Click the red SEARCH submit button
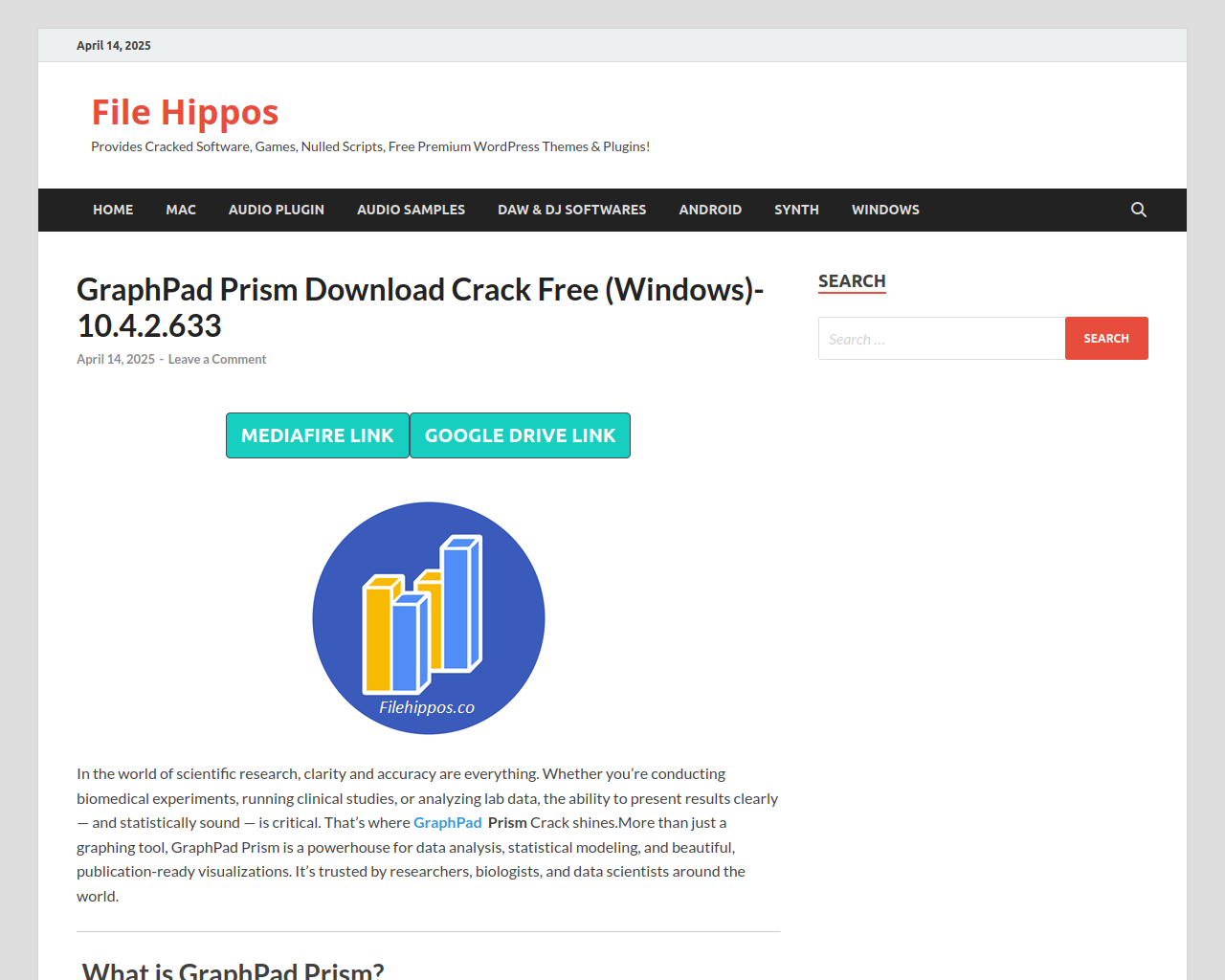The height and width of the screenshot is (980, 1225). [x=1106, y=339]
